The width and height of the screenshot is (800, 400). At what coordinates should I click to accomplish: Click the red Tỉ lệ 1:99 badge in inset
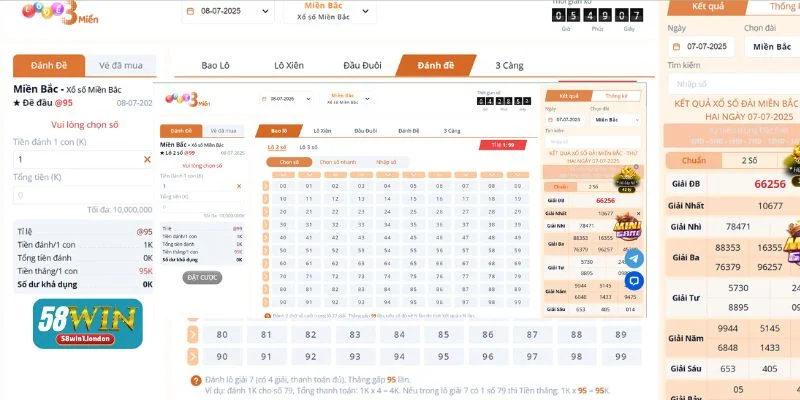pyautogui.click(x=503, y=145)
